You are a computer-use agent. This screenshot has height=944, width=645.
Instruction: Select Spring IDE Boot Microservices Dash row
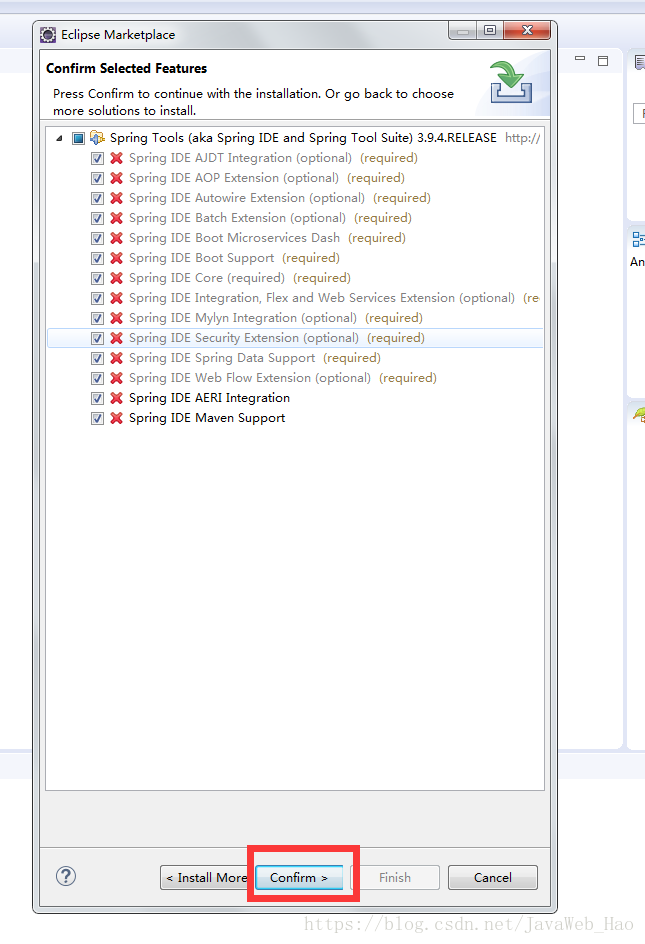click(x=267, y=238)
